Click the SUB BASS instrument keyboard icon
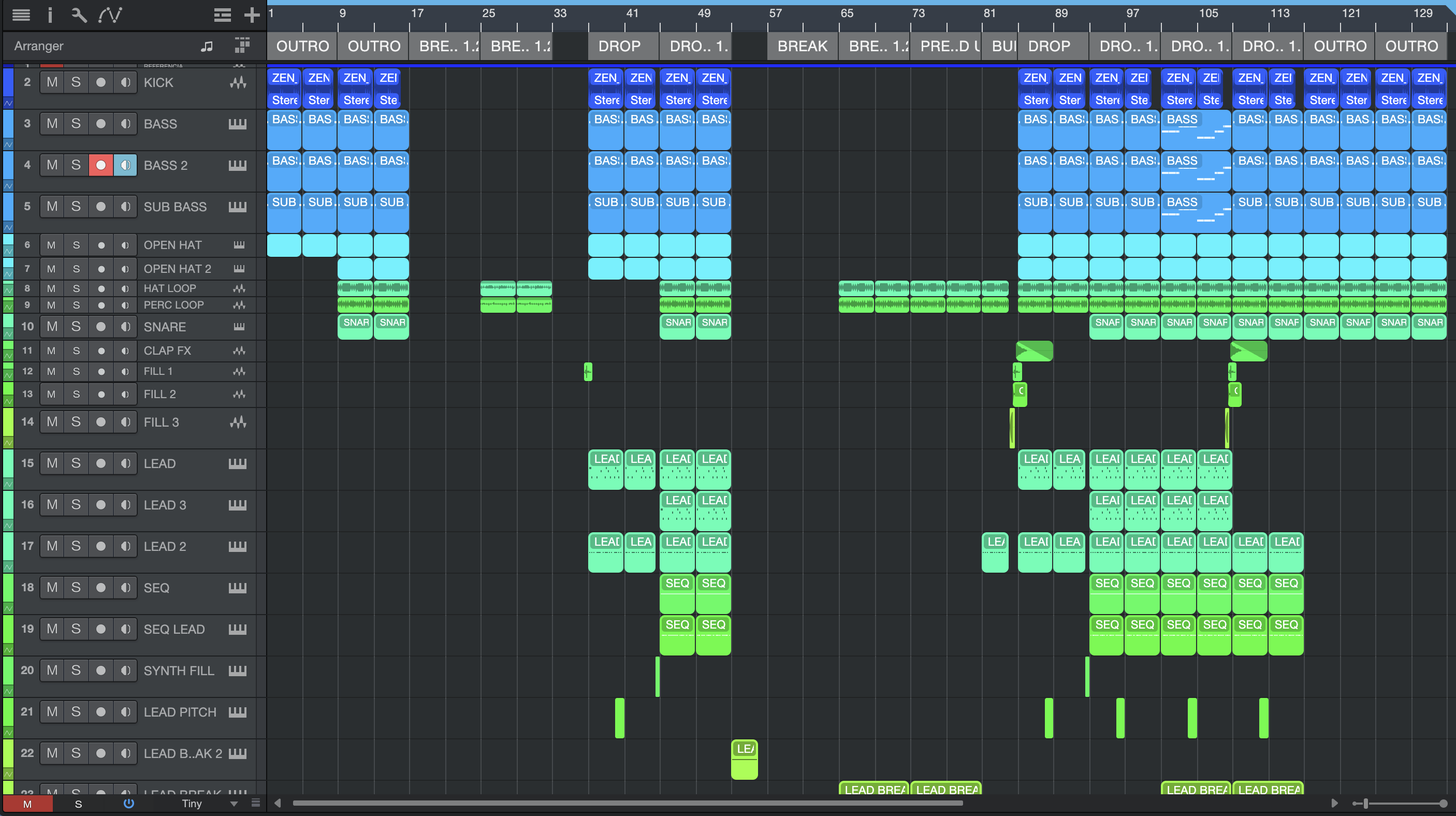The width and height of the screenshot is (1456, 816). pos(237,206)
